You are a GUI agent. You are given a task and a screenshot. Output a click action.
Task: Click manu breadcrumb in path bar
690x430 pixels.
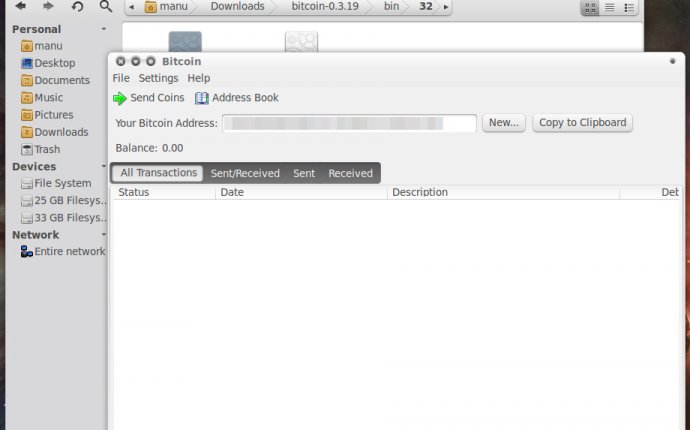coord(166,7)
